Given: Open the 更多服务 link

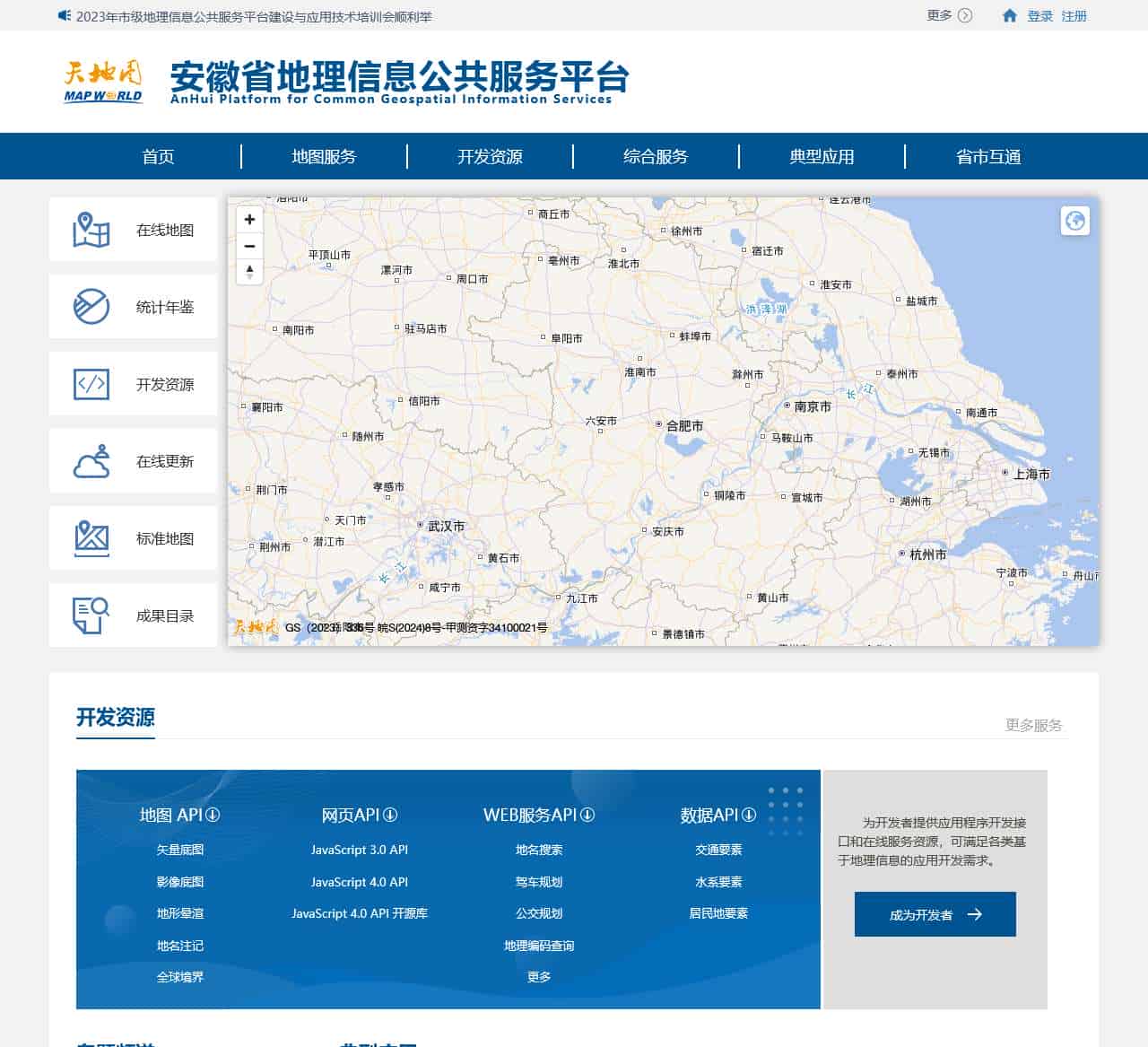Looking at the screenshot, I should (x=1033, y=725).
